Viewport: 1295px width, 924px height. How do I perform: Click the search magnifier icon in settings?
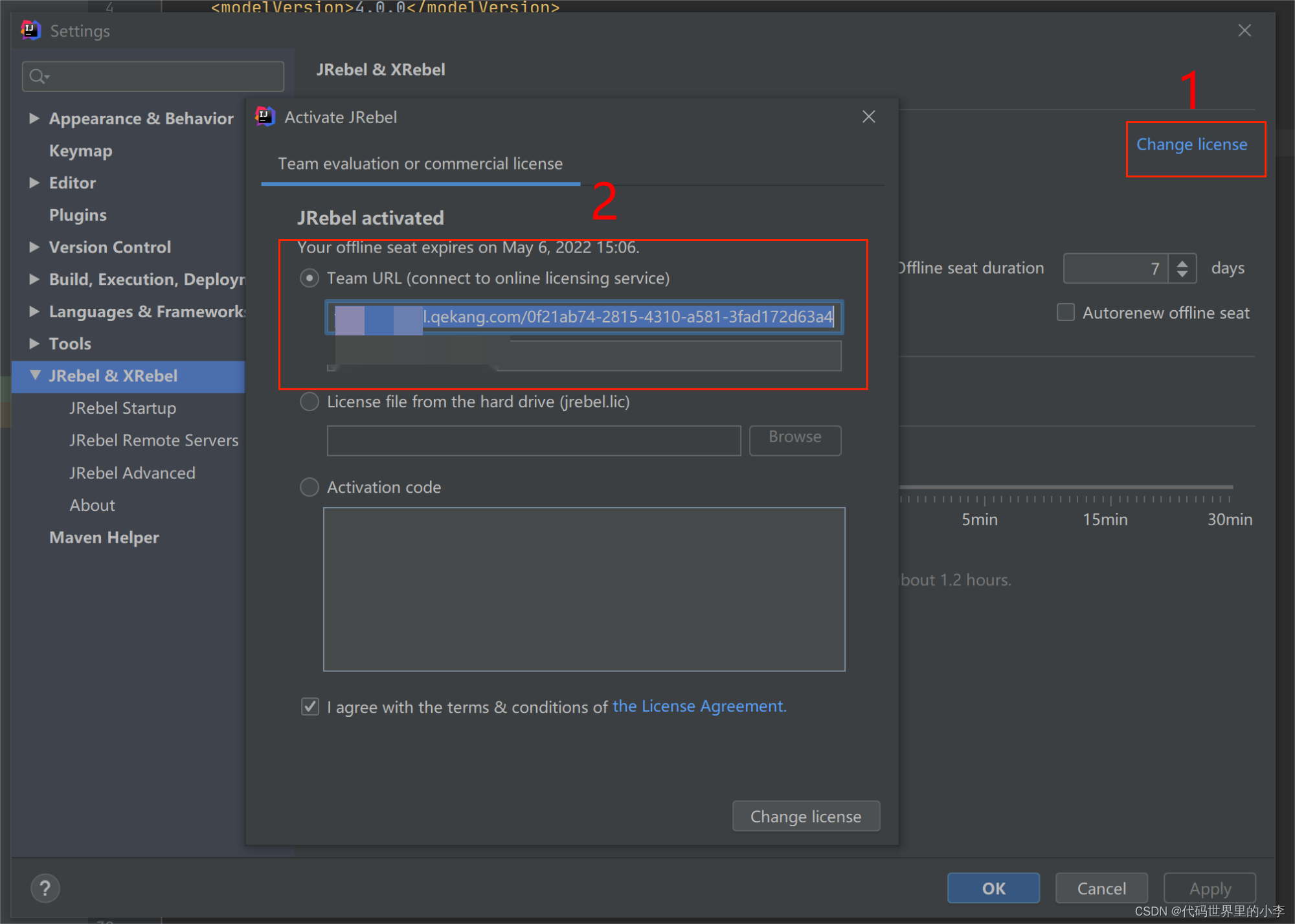point(38,76)
